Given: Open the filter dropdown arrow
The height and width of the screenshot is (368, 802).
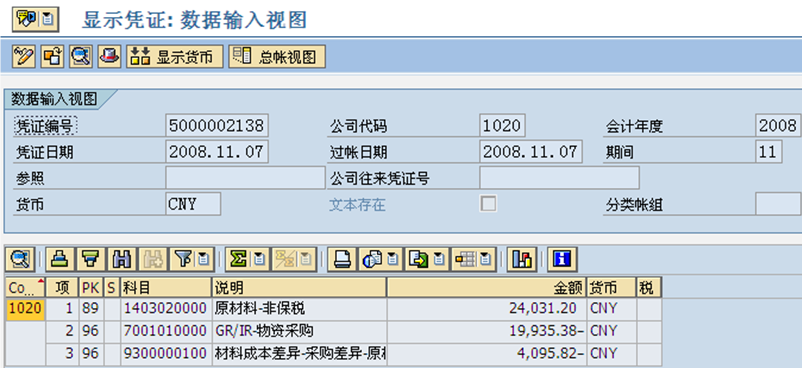Looking at the screenshot, I should (203, 260).
